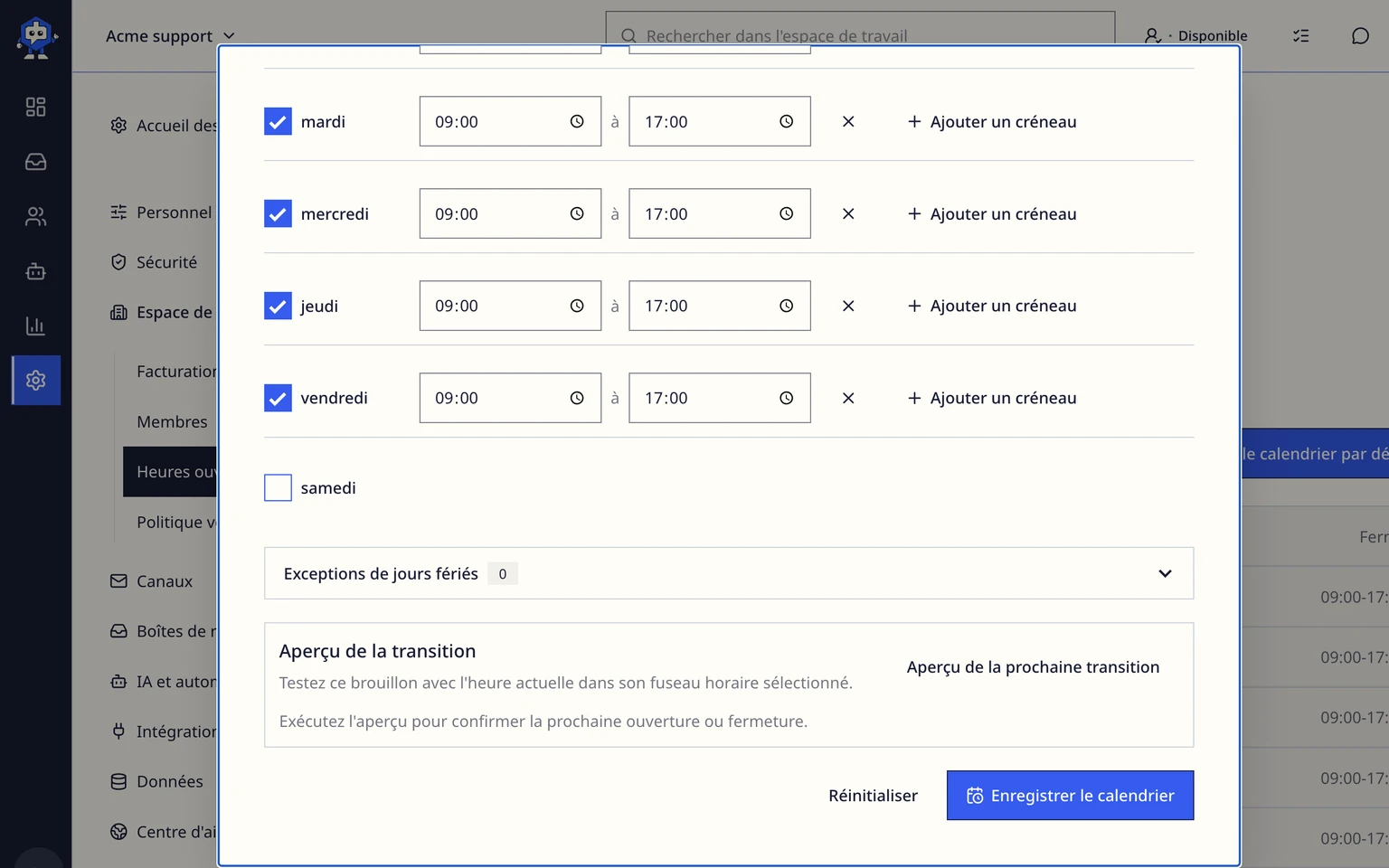
Task: Open the dashboard grid icon in sidebar
Action: 35,108
